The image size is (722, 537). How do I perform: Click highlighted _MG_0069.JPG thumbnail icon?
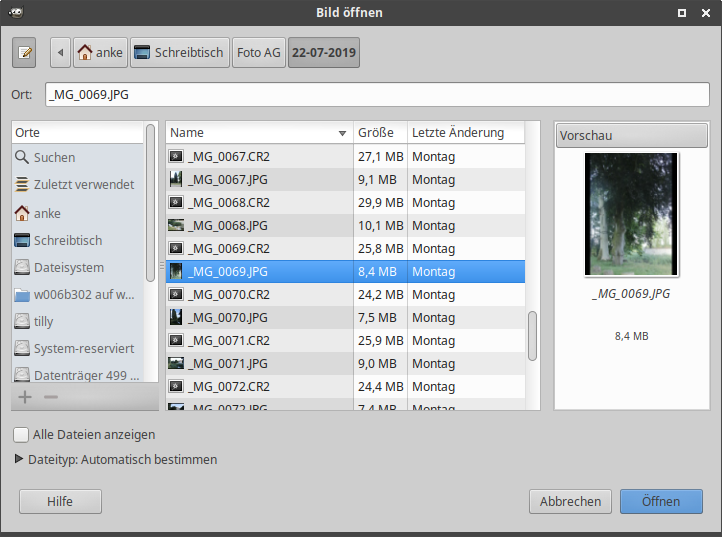pyautogui.click(x=176, y=271)
